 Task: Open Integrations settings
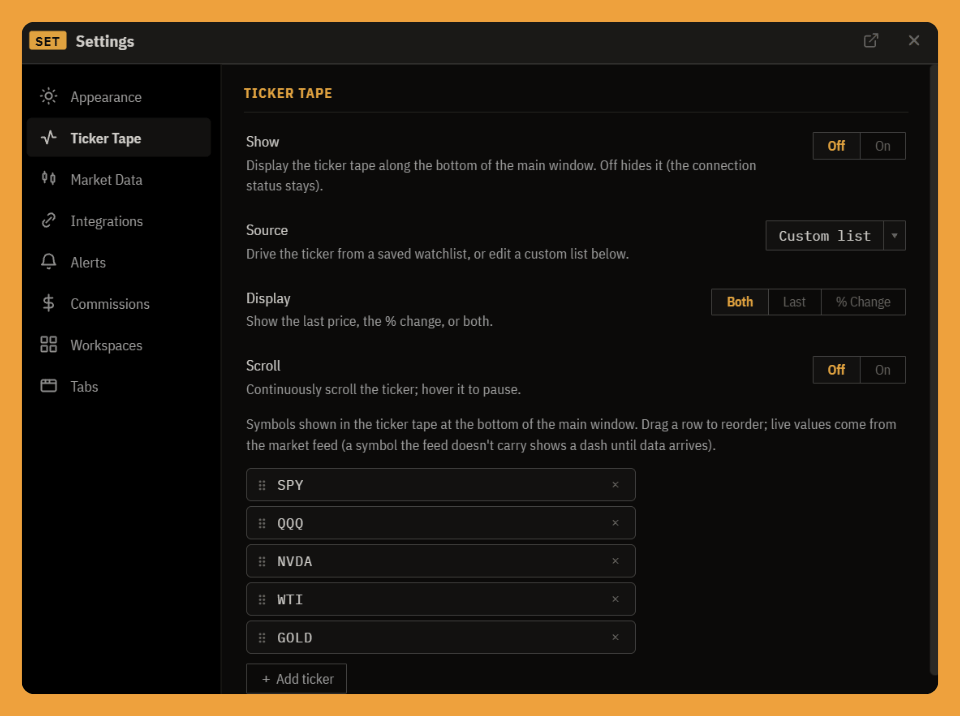click(119, 220)
